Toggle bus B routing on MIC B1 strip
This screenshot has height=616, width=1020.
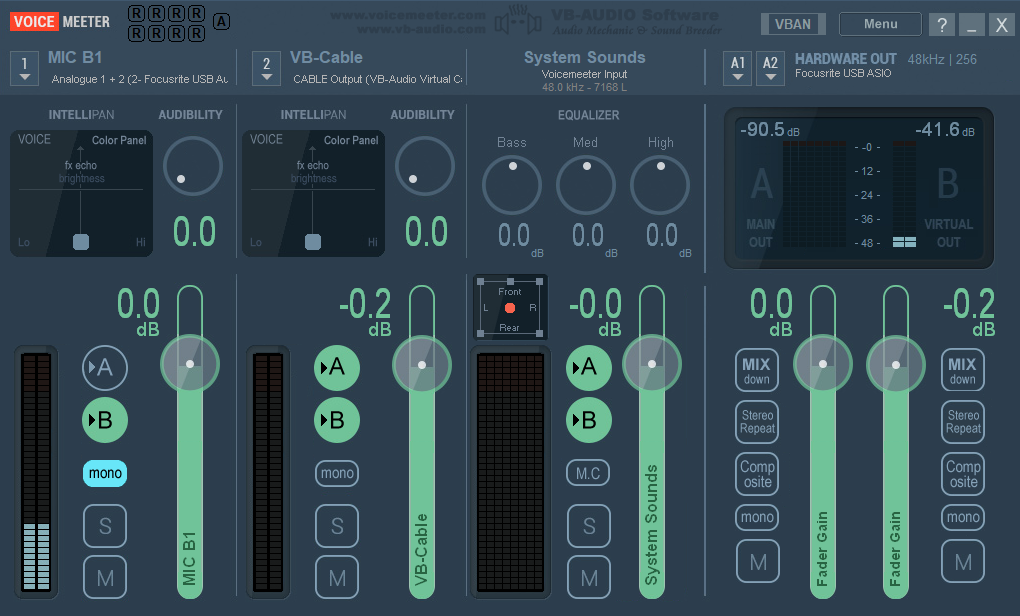105,420
